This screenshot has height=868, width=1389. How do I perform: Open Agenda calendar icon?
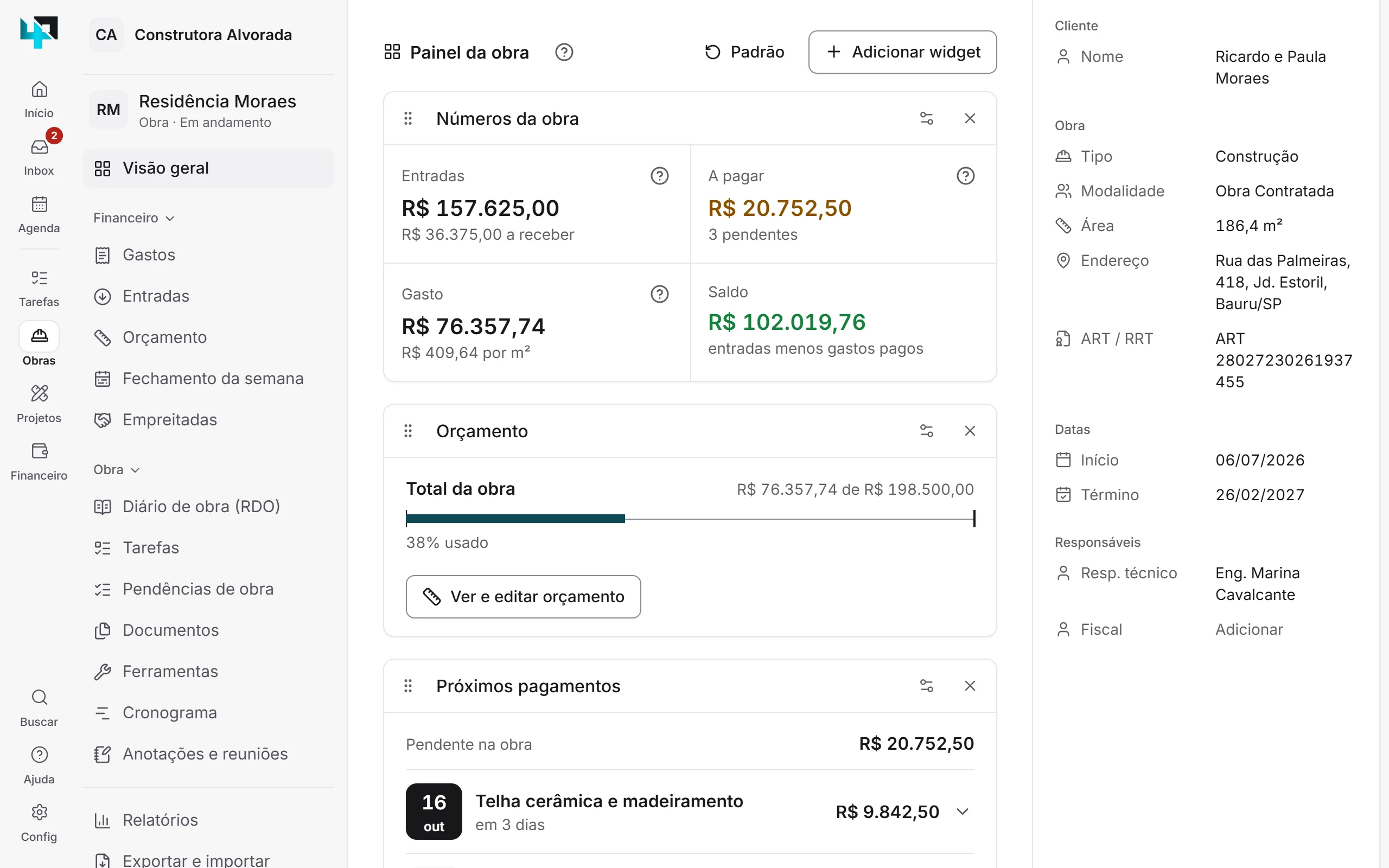pos(39,214)
